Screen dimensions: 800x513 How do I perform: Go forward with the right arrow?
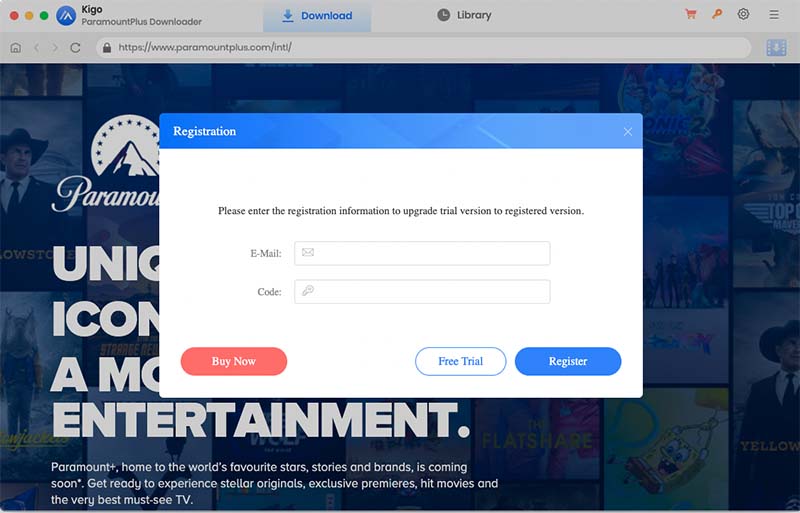[55, 47]
